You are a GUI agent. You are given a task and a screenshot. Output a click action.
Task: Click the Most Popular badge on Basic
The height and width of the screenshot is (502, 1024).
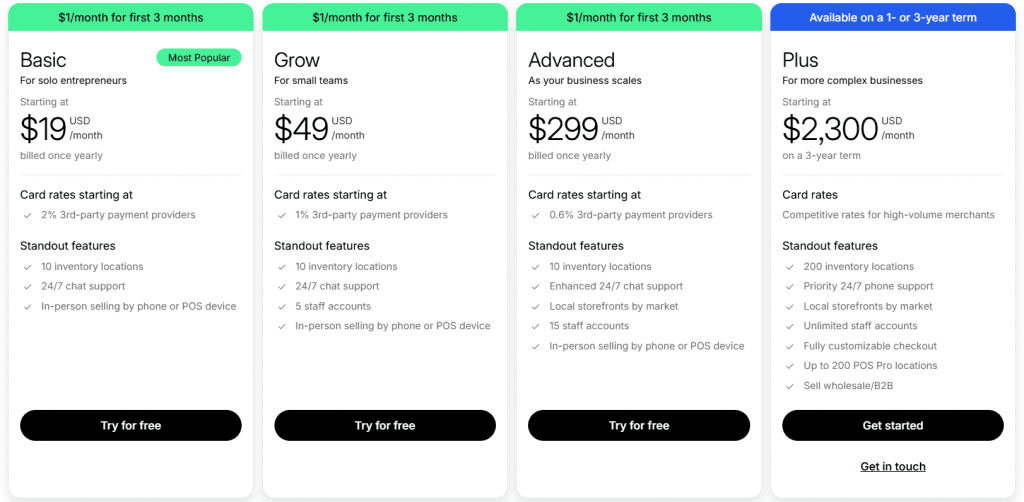[x=199, y=58]
